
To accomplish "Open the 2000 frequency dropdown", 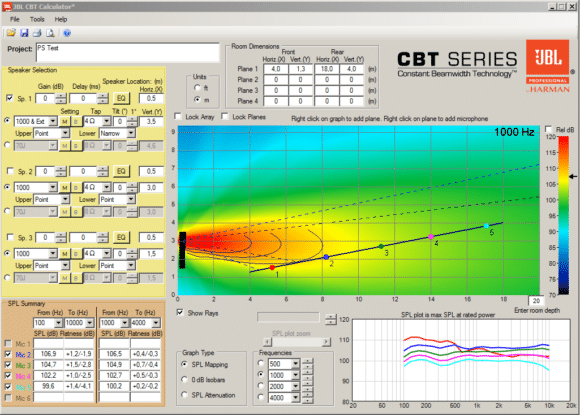I will click(x=295, y=387).
